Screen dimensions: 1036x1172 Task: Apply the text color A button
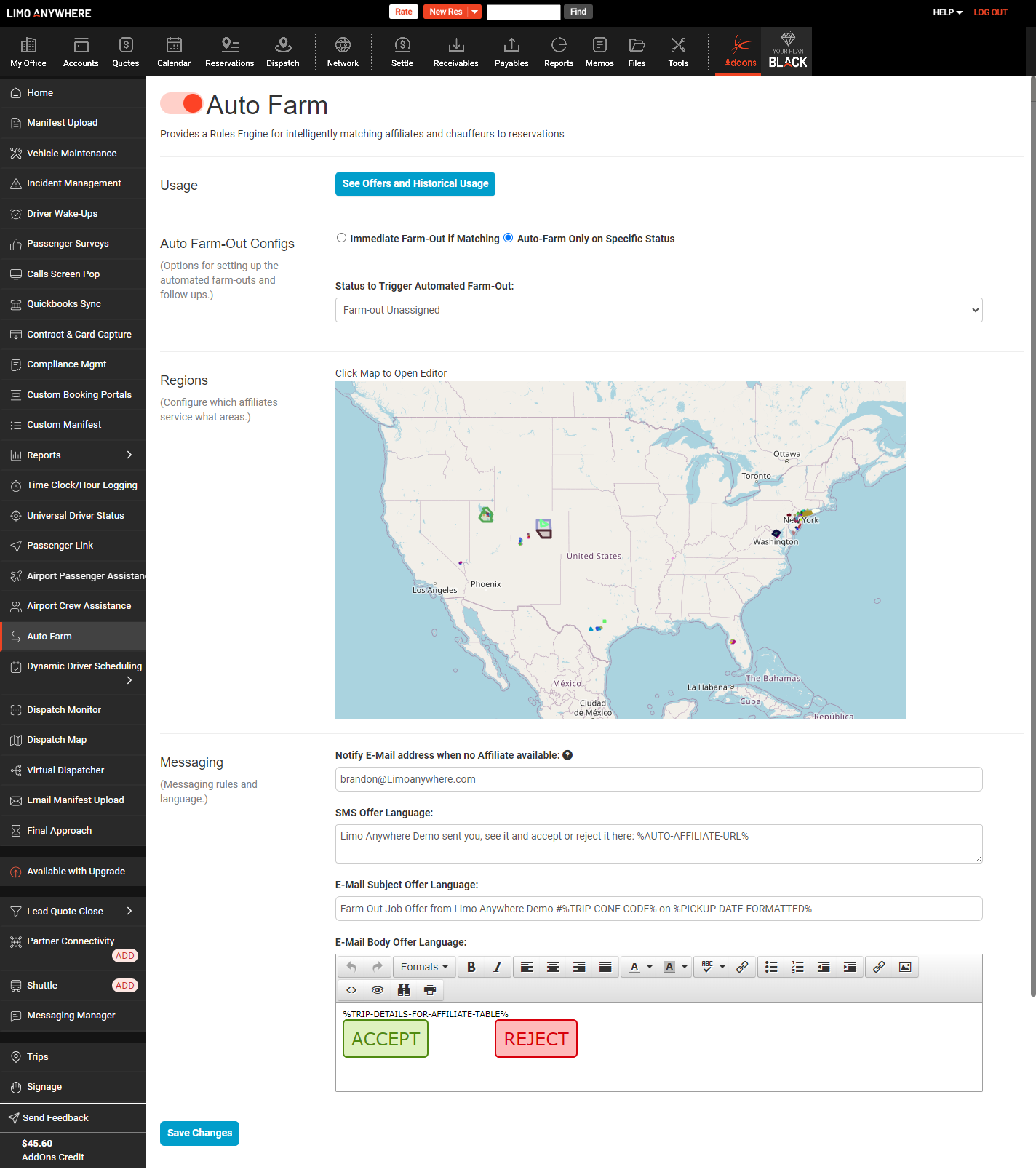634,967
